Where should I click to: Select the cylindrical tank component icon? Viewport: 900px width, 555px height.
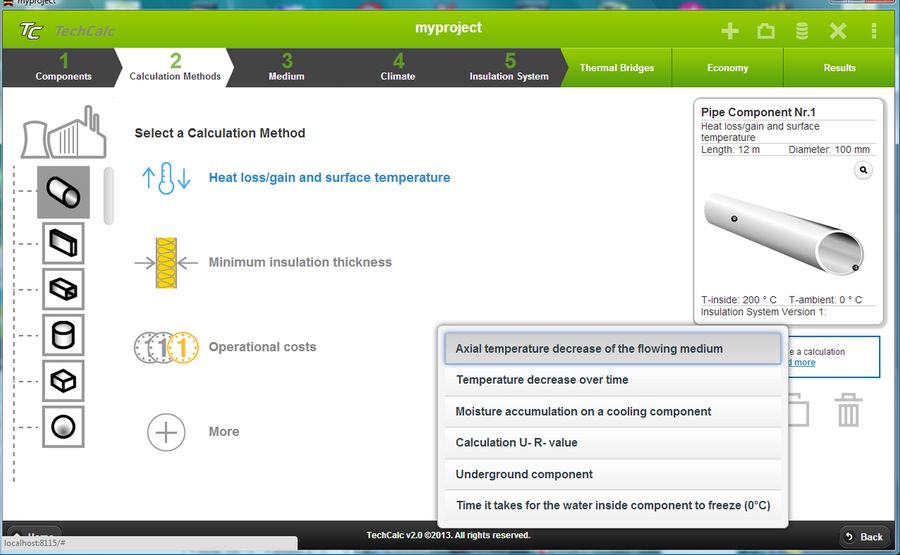click(63, 335)
